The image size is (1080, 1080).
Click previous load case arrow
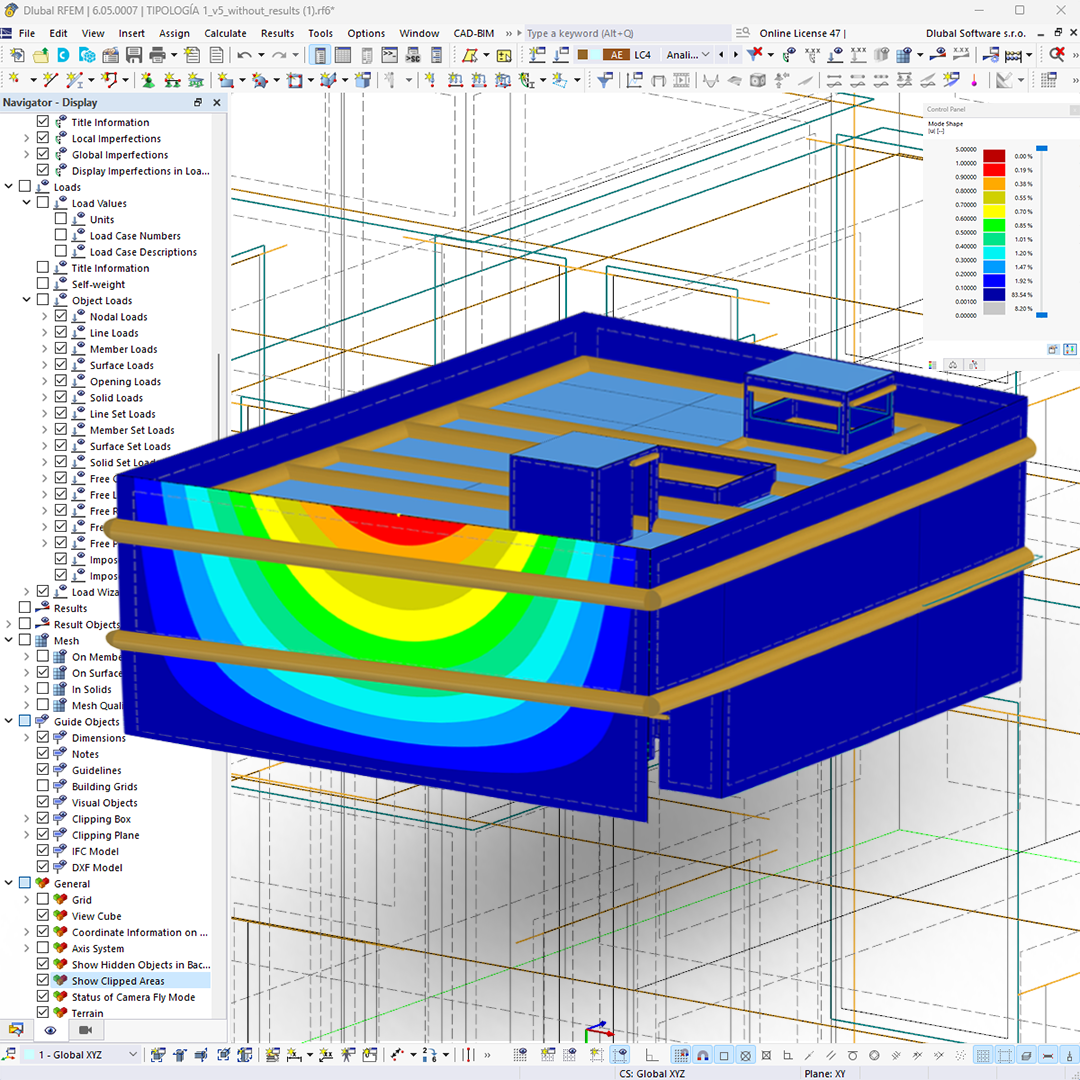pos(721,54)
